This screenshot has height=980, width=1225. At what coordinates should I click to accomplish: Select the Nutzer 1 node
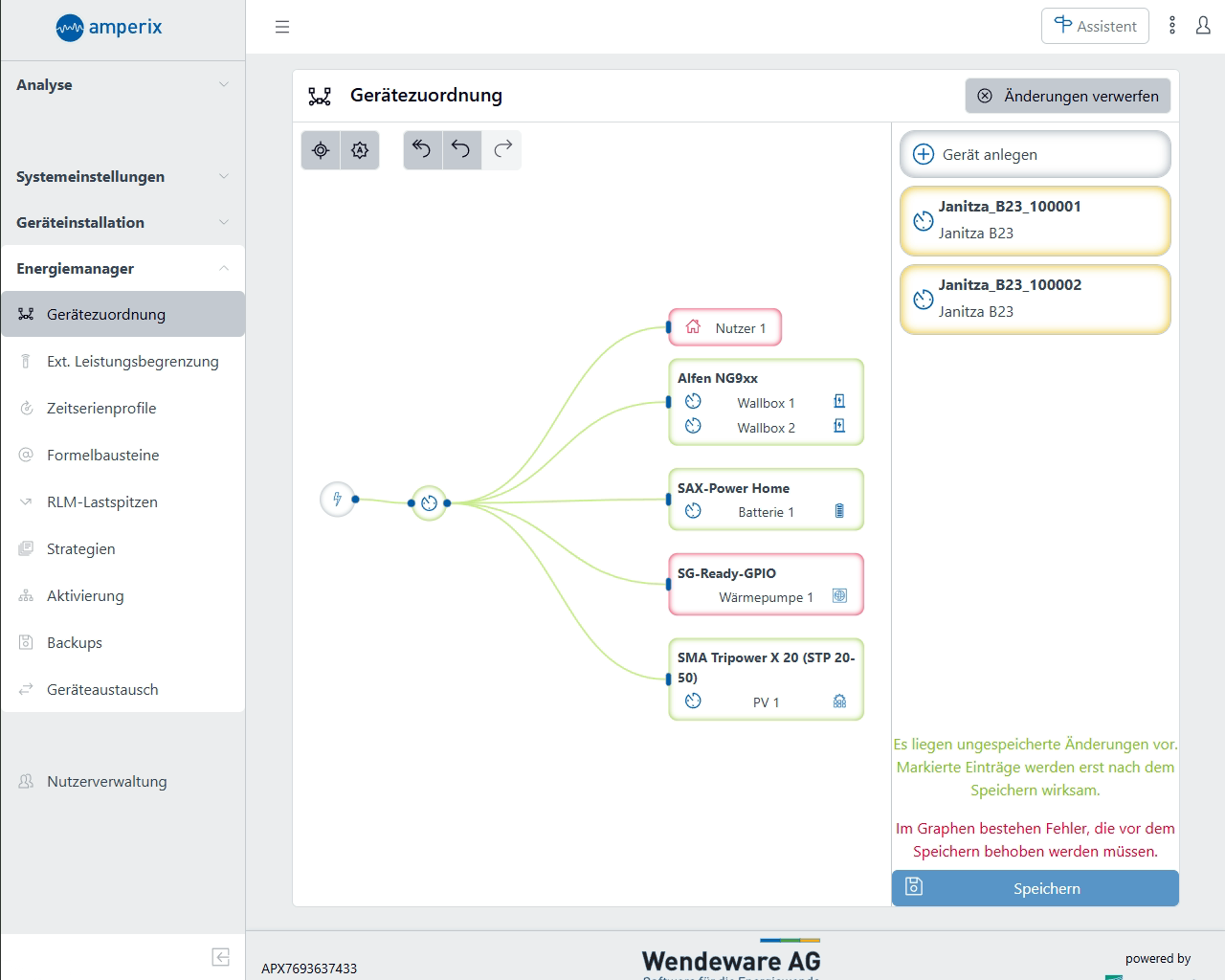(724, 327)
